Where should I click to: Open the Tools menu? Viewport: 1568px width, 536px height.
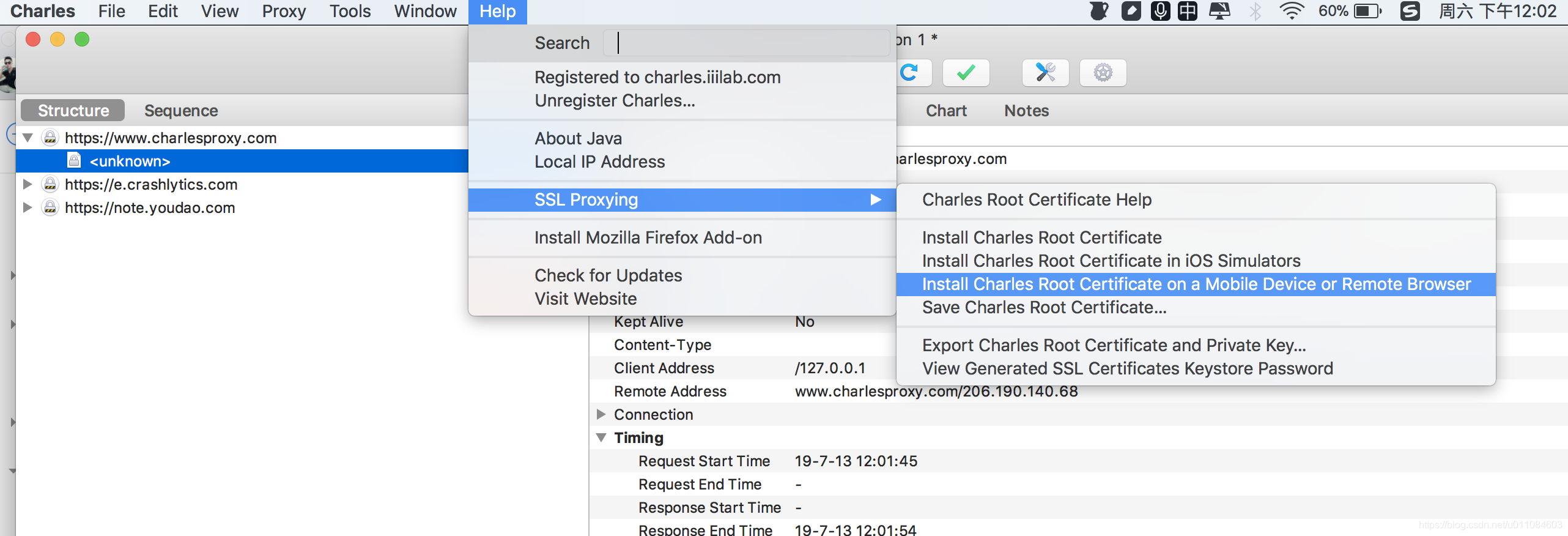pos(350,11)
